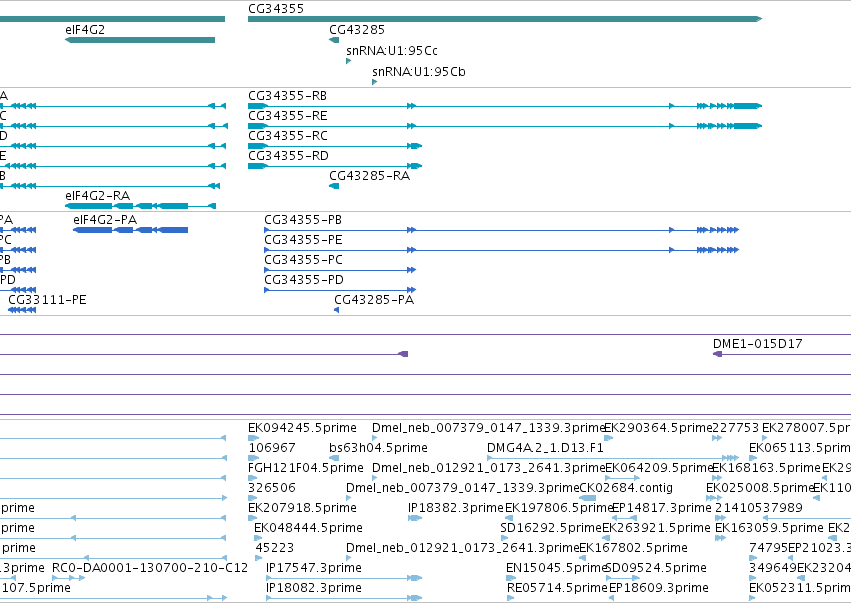The image size is (851, 603).
Task: Click the EK064209.5prime EST label
Action: [658, 468]
